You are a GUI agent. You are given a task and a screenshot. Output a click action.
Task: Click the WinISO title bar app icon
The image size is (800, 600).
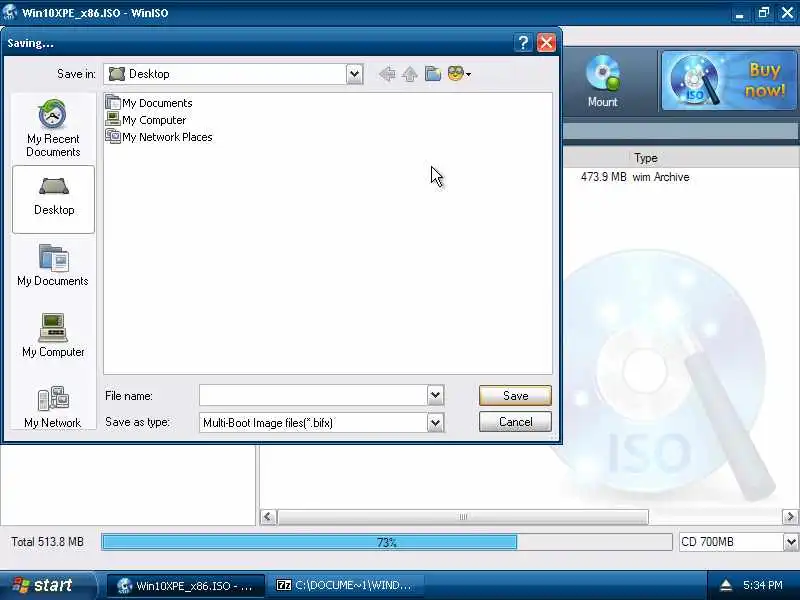[x=9, y=12]
